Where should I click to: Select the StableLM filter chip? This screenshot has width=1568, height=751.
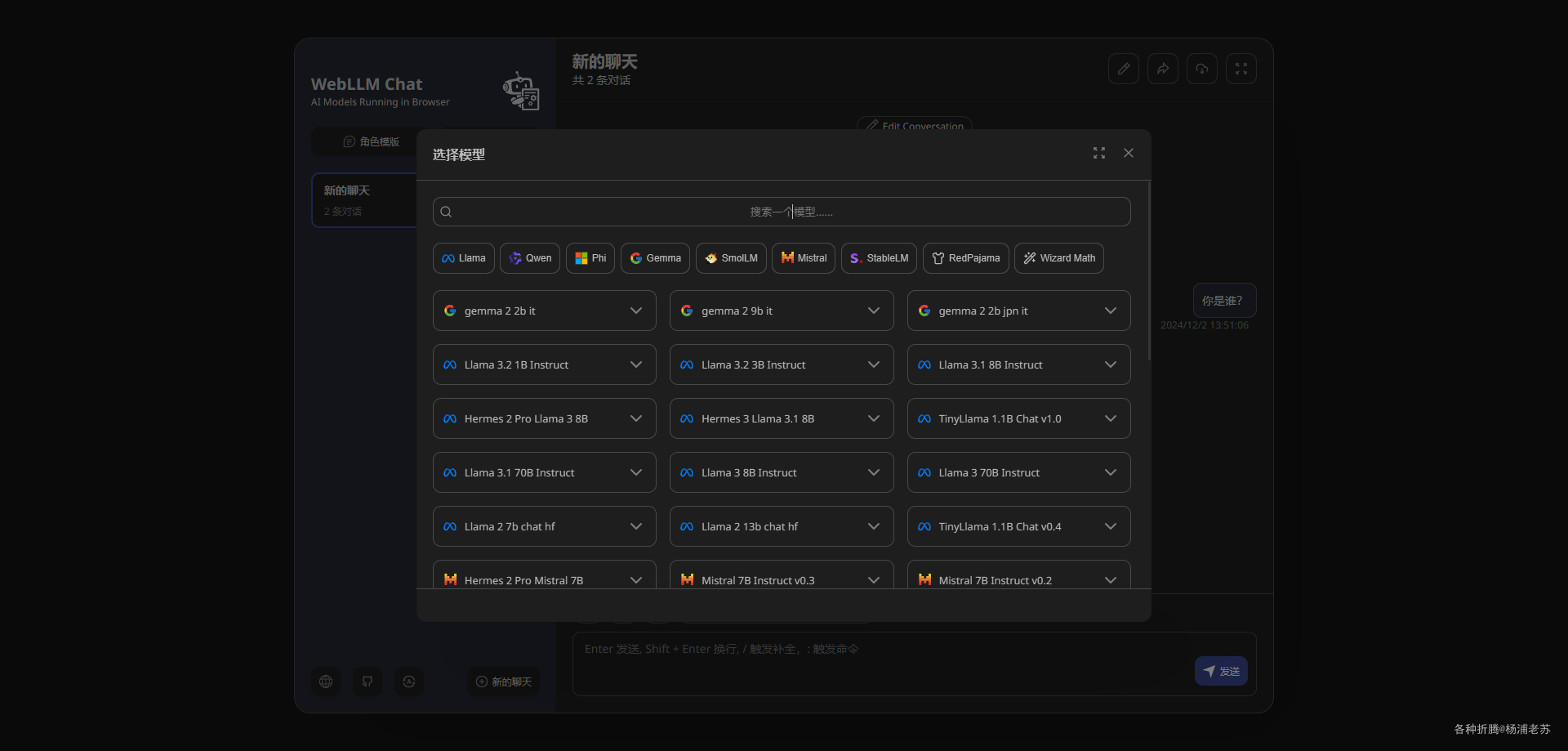point(879,258)
